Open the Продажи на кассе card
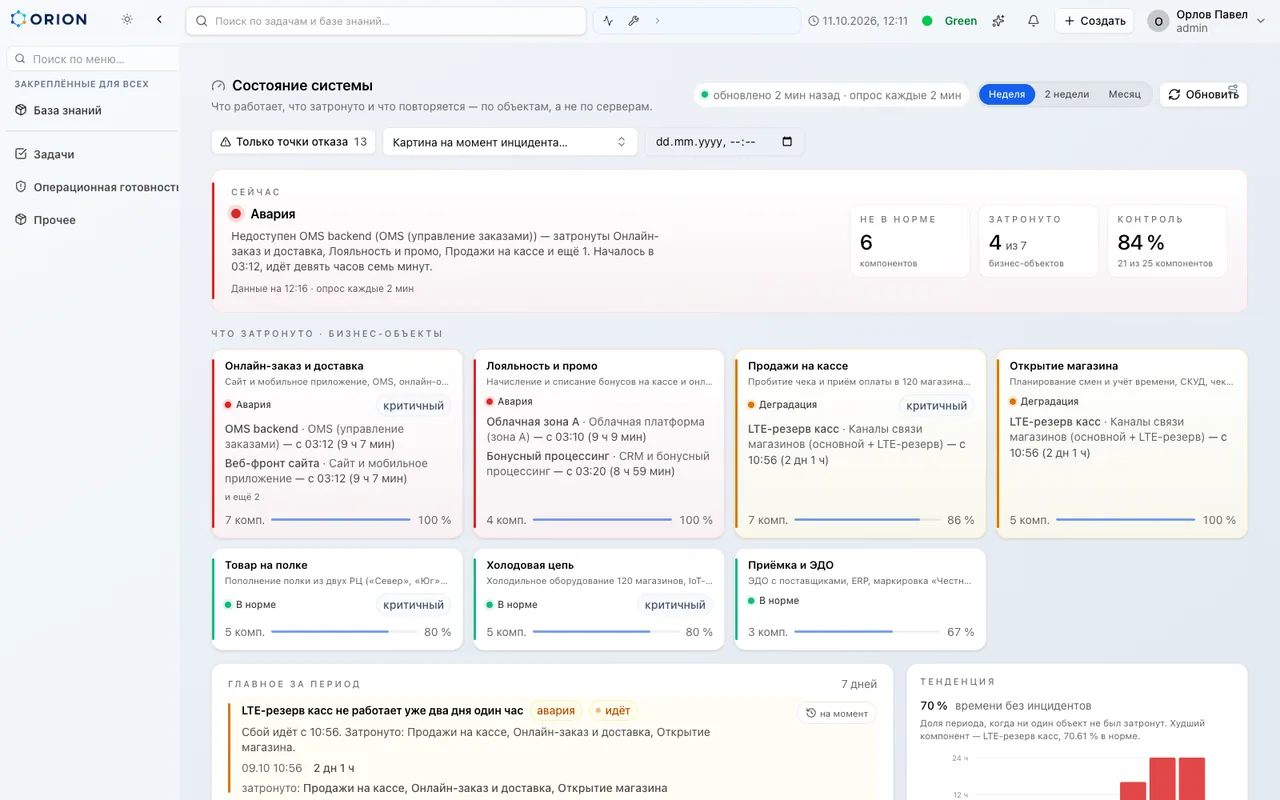1280x800 pixels. (x=860, y=444)
